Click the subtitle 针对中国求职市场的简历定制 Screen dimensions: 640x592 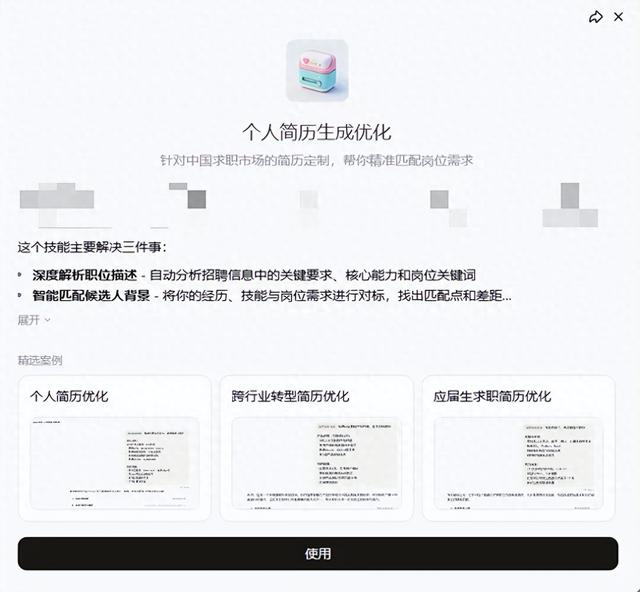coord(247,160)
